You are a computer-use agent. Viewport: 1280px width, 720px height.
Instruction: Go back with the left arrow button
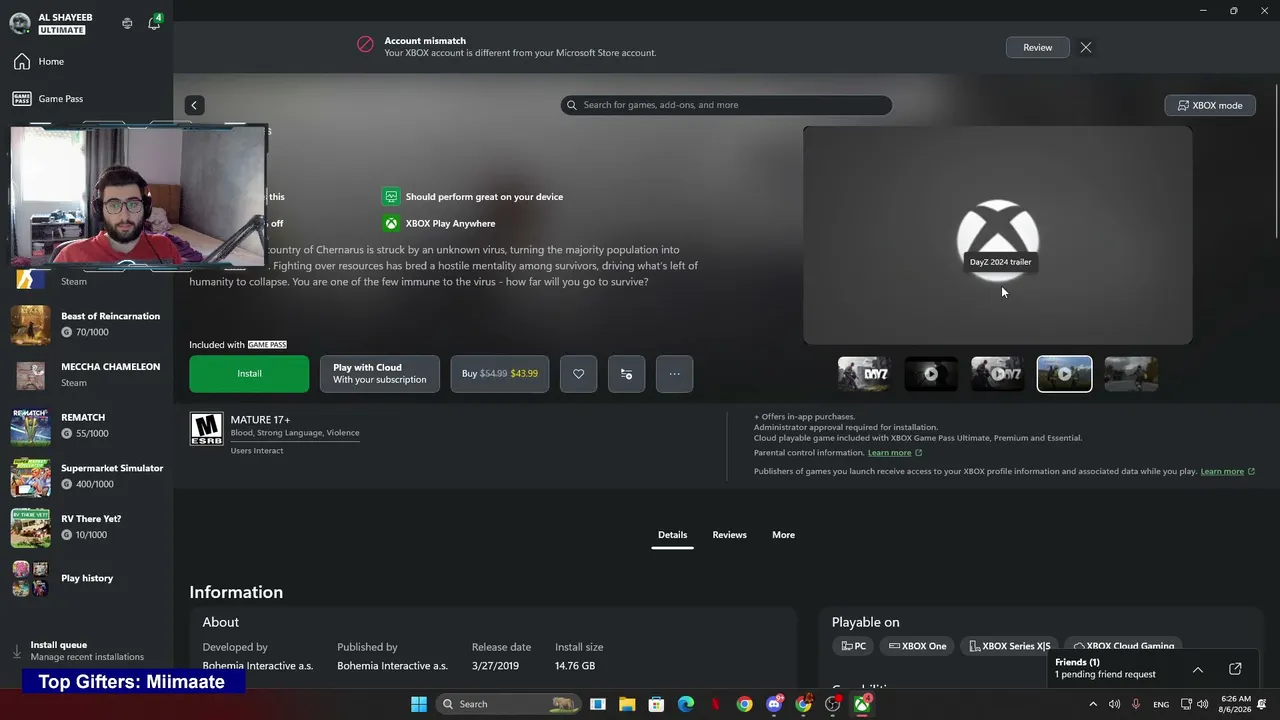click(194, 105)
